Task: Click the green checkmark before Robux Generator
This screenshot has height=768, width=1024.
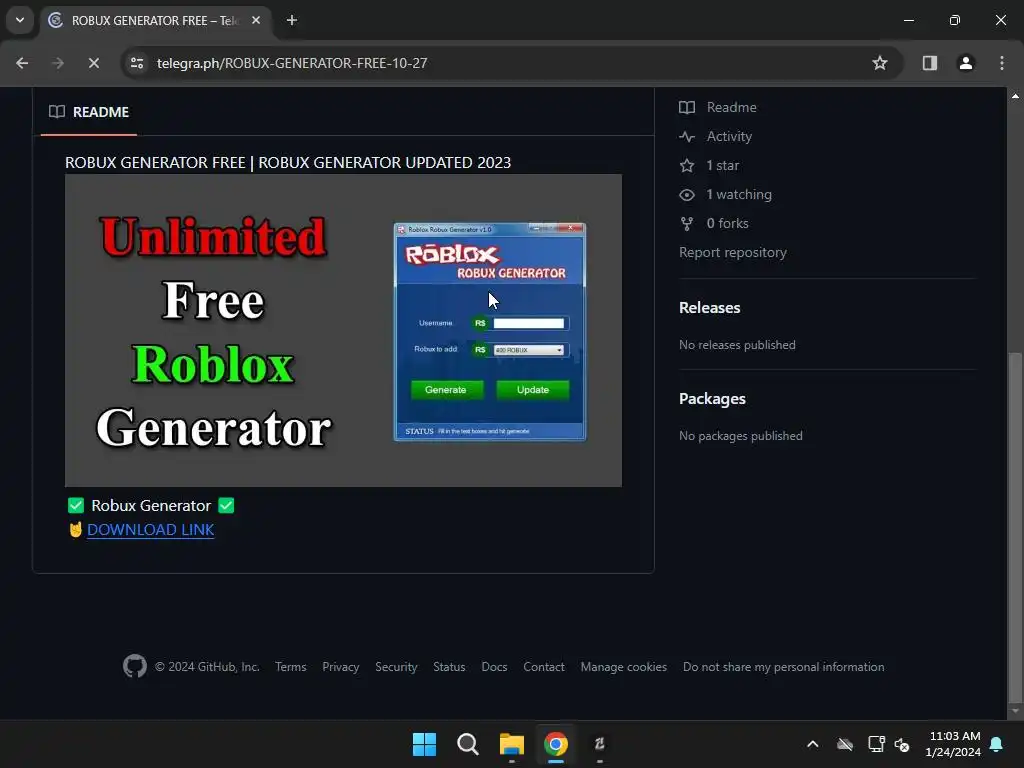Action: point(76,505)
